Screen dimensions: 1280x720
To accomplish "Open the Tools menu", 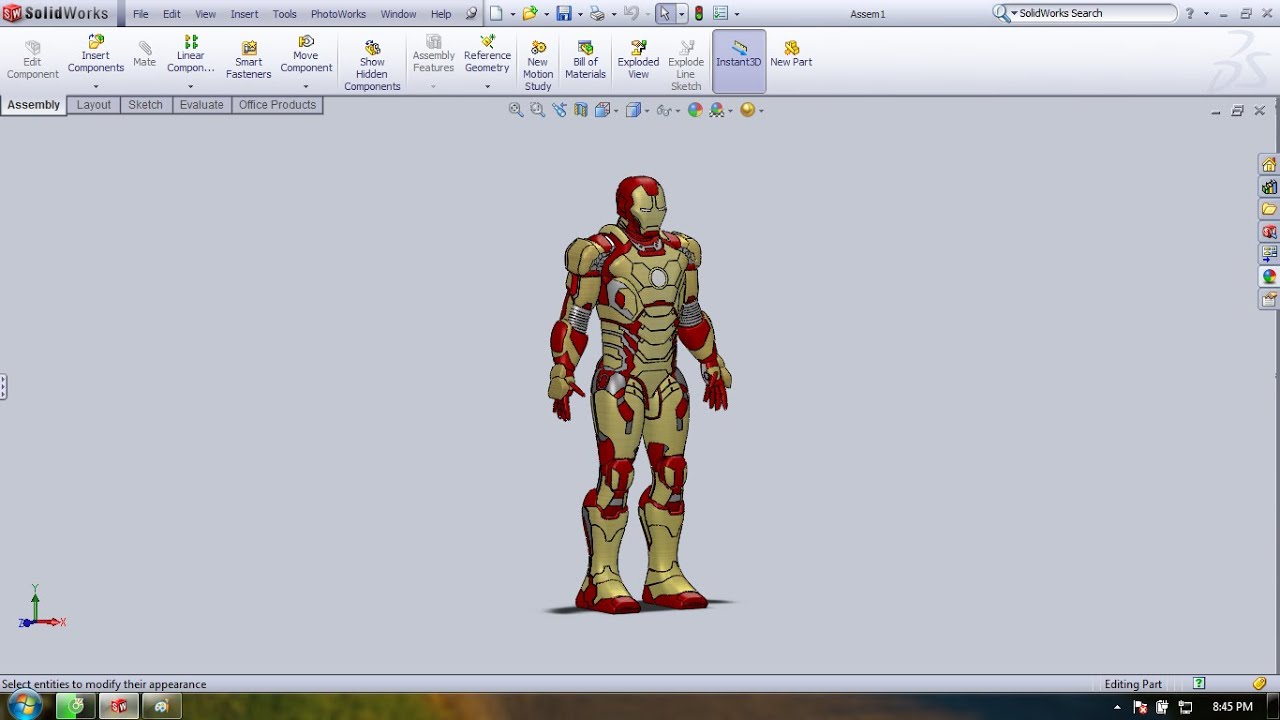I will (284, 14).
